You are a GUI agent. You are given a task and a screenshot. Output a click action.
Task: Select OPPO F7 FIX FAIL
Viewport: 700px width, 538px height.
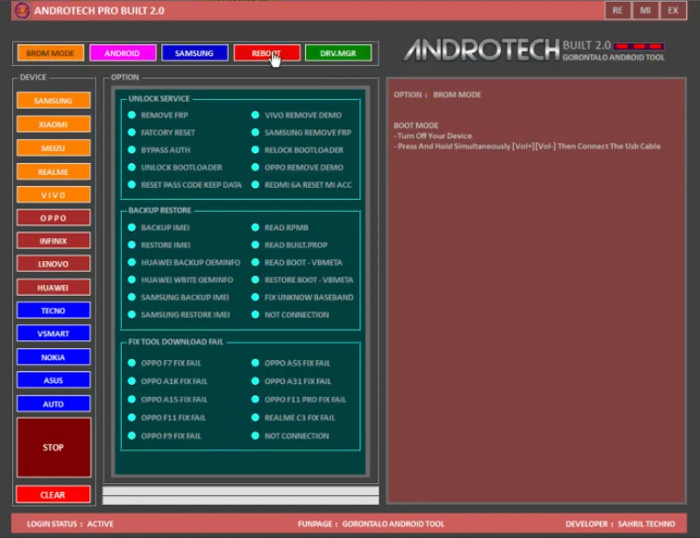click(x=165, y=363)
